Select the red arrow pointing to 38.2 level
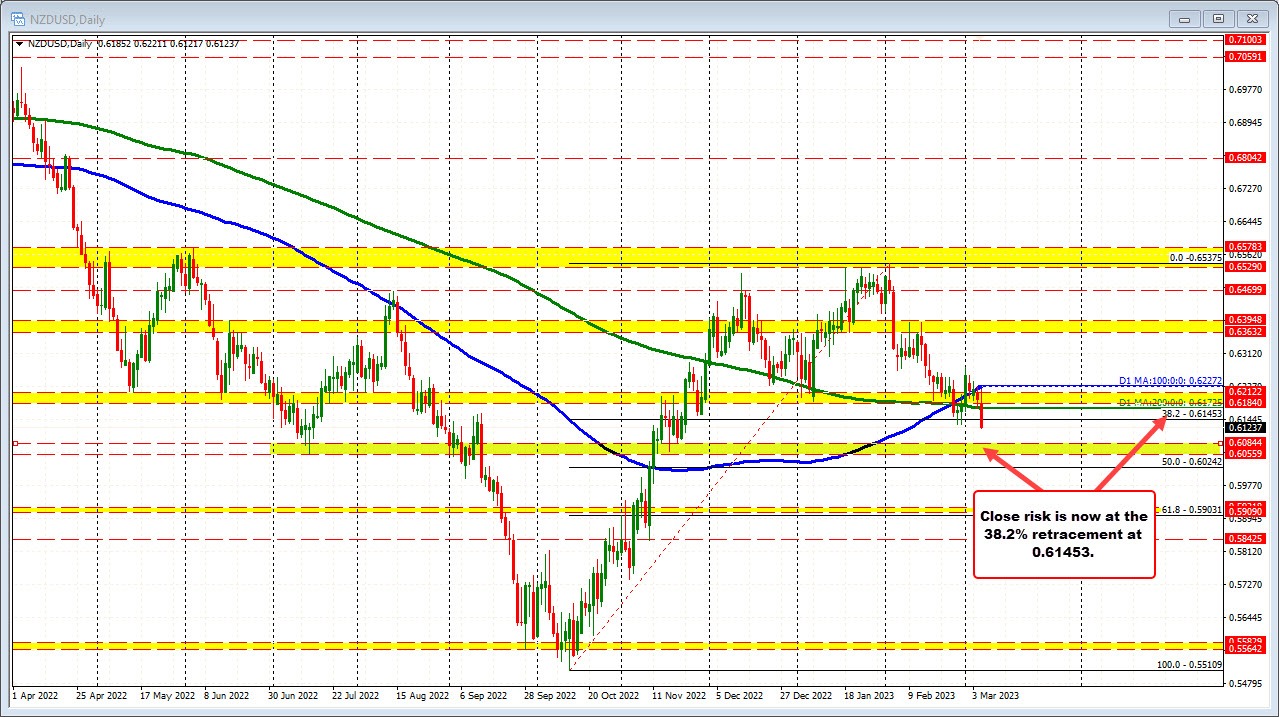1279x717 pixels. (1131, 453)
